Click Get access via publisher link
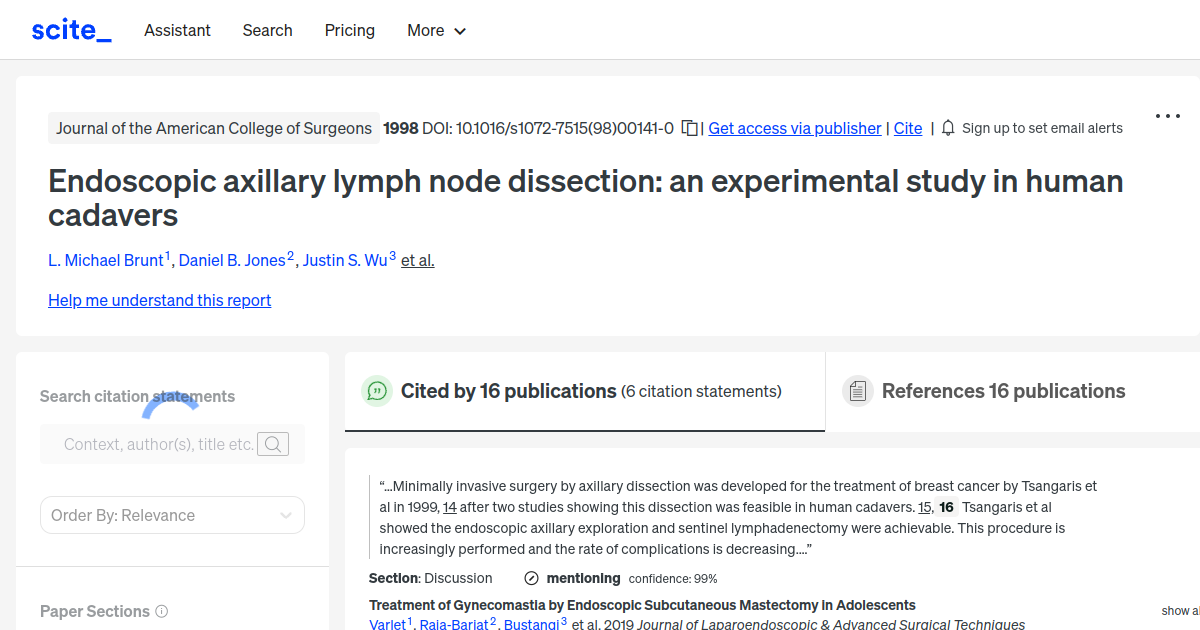Viewport: 1200px width, 630px height. (795, 128)
